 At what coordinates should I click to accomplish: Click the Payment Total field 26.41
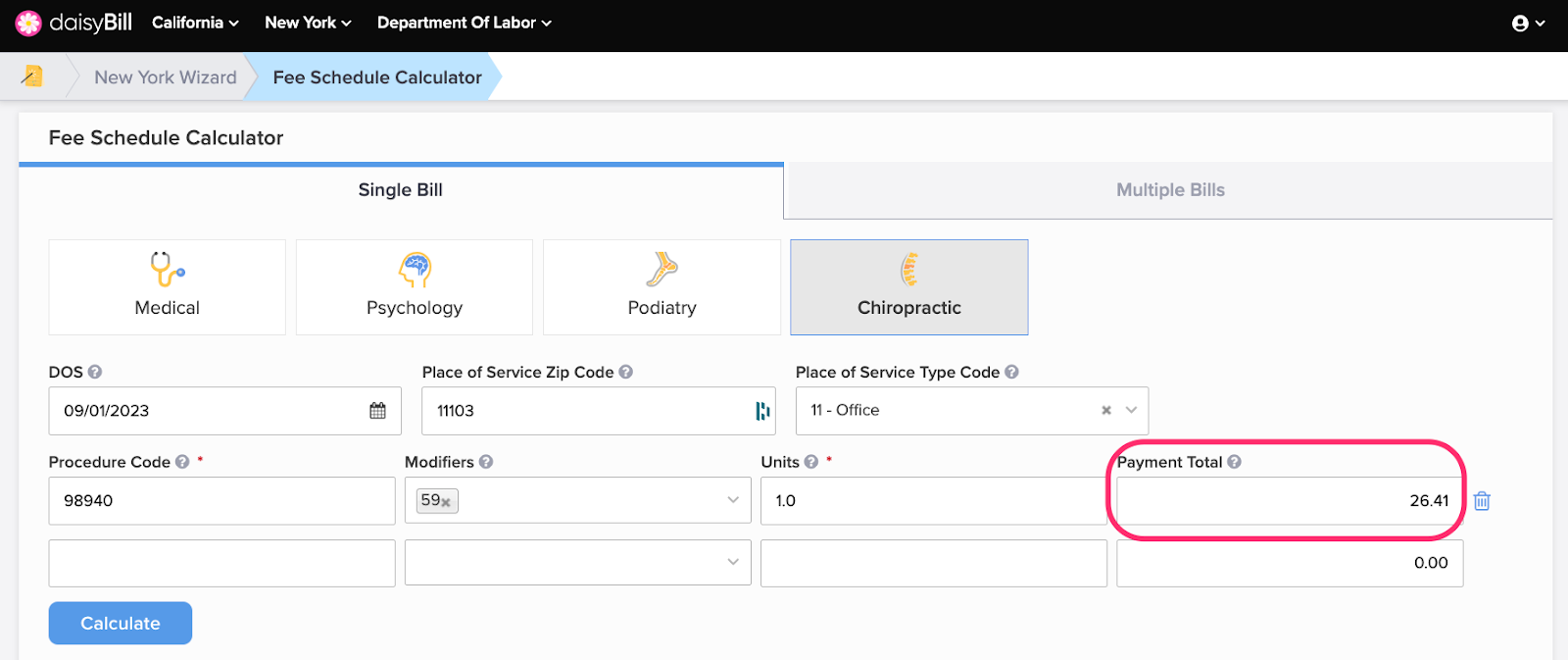[1290, 501]
